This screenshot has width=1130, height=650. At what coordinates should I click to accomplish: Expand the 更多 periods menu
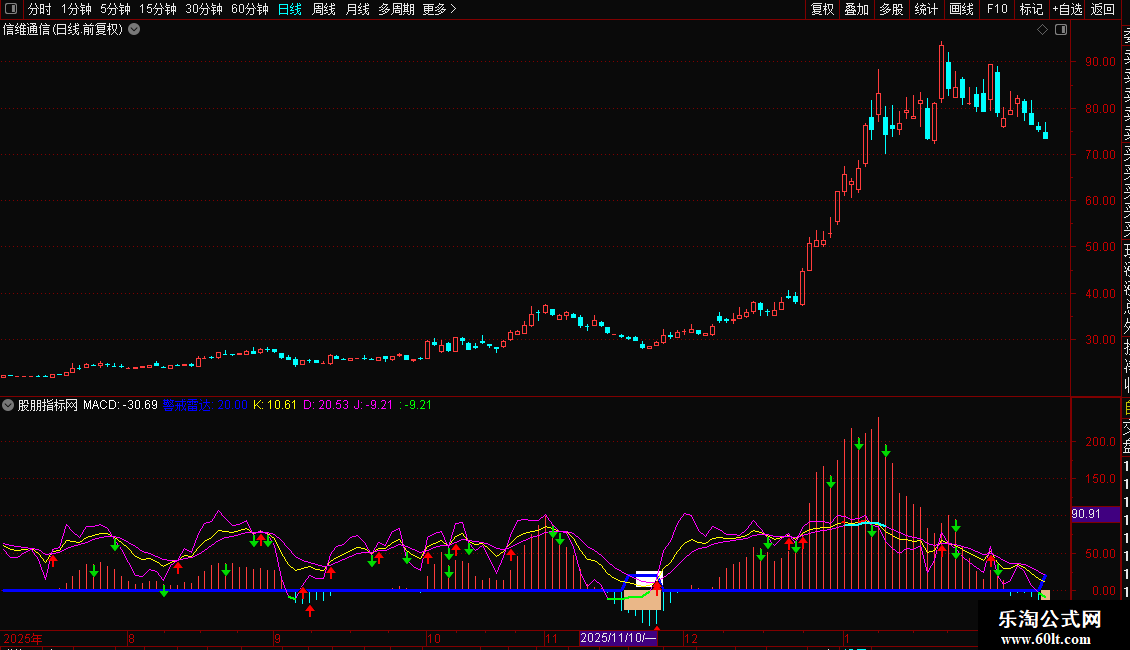pos(439,9)
